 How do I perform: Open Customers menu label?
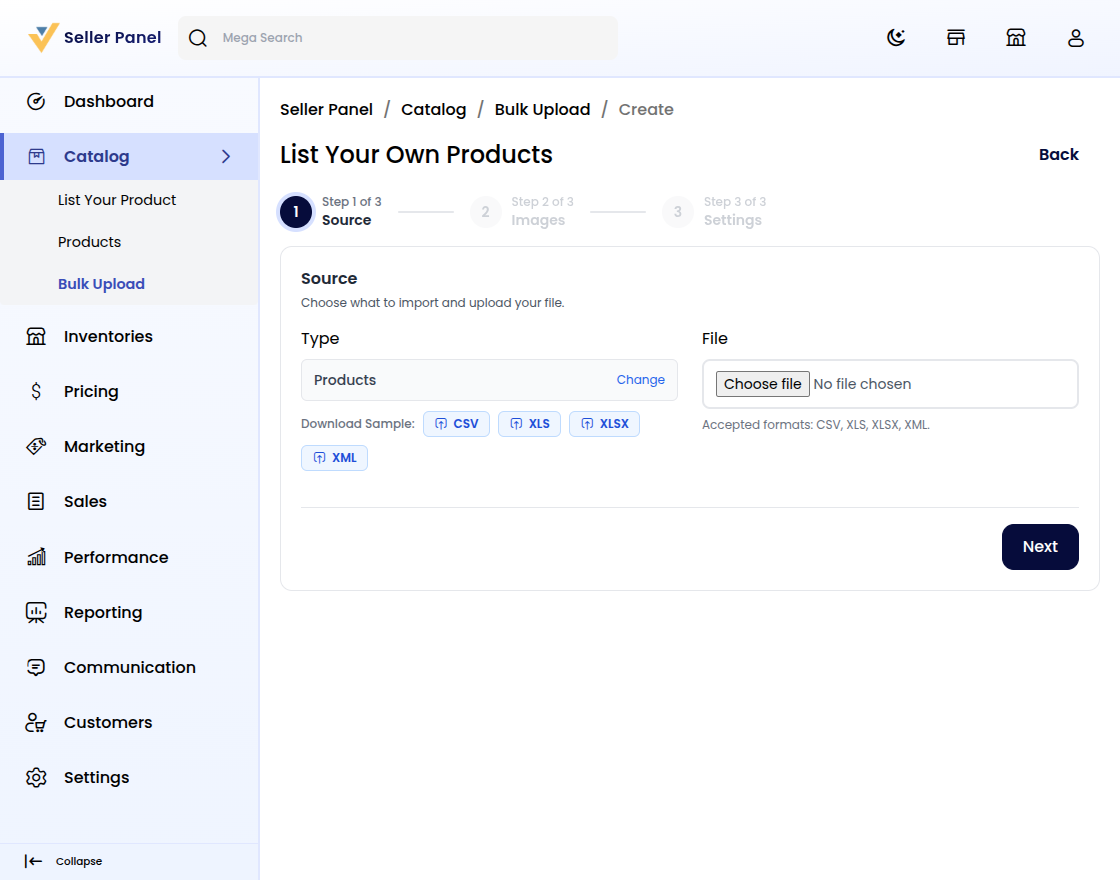(108, 722)
